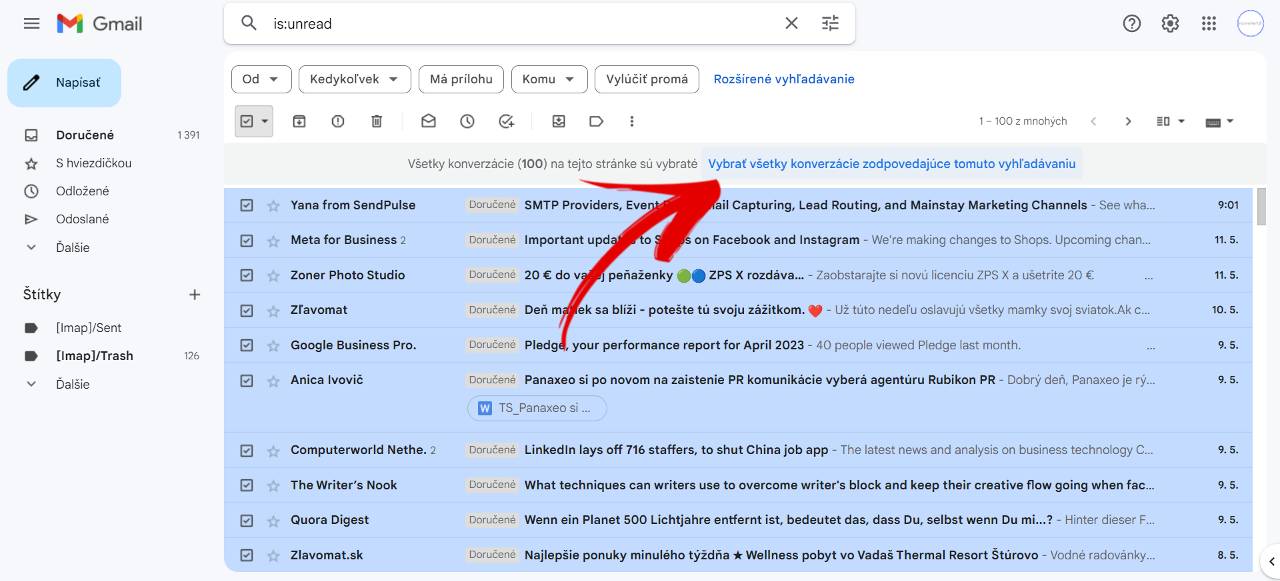Expand Ďalšie under Štítky labels

coord(72,384)
